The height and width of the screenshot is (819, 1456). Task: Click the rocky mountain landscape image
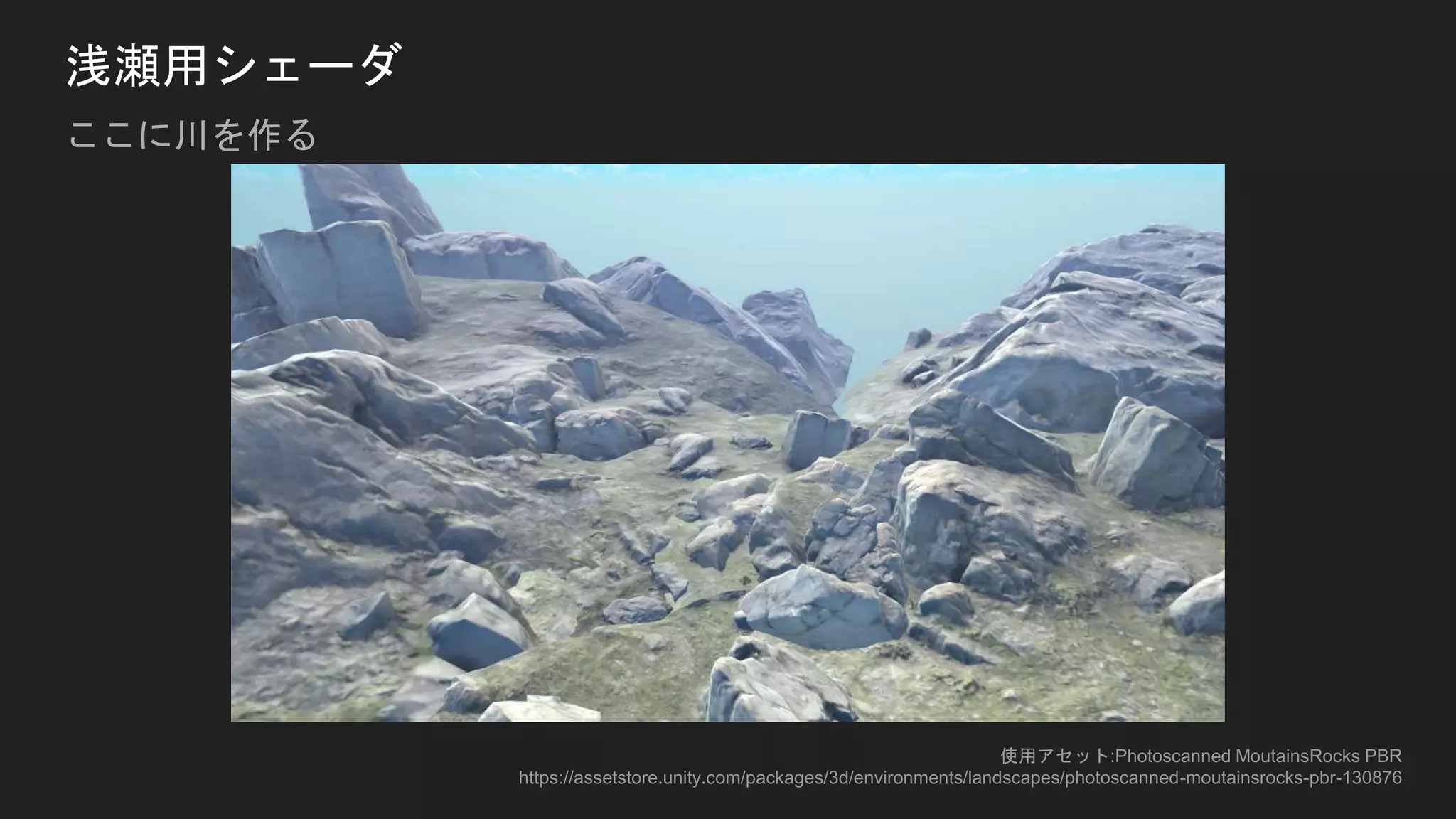click(x=727, y=442)
